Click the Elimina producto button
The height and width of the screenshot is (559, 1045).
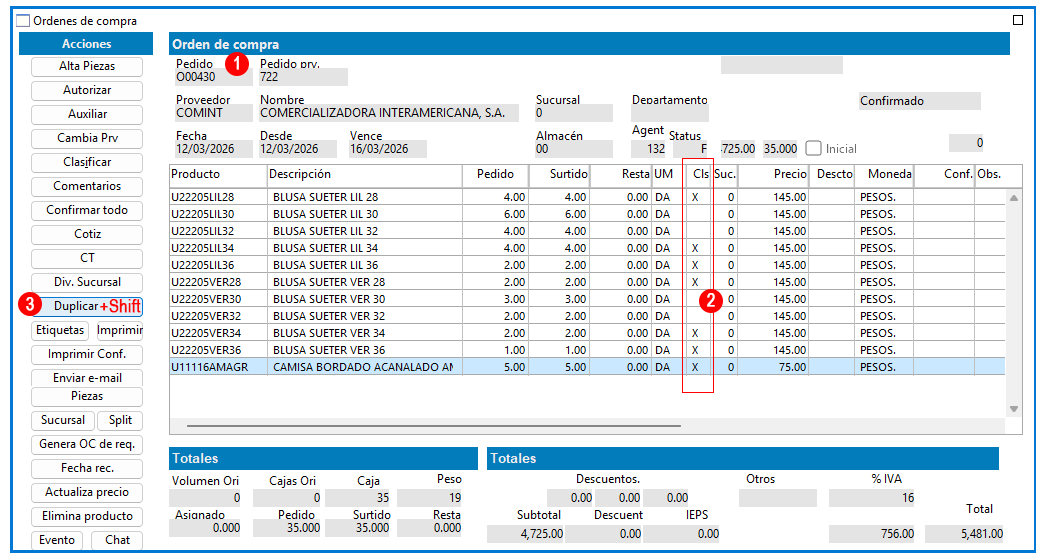click(x=87, y=516)
